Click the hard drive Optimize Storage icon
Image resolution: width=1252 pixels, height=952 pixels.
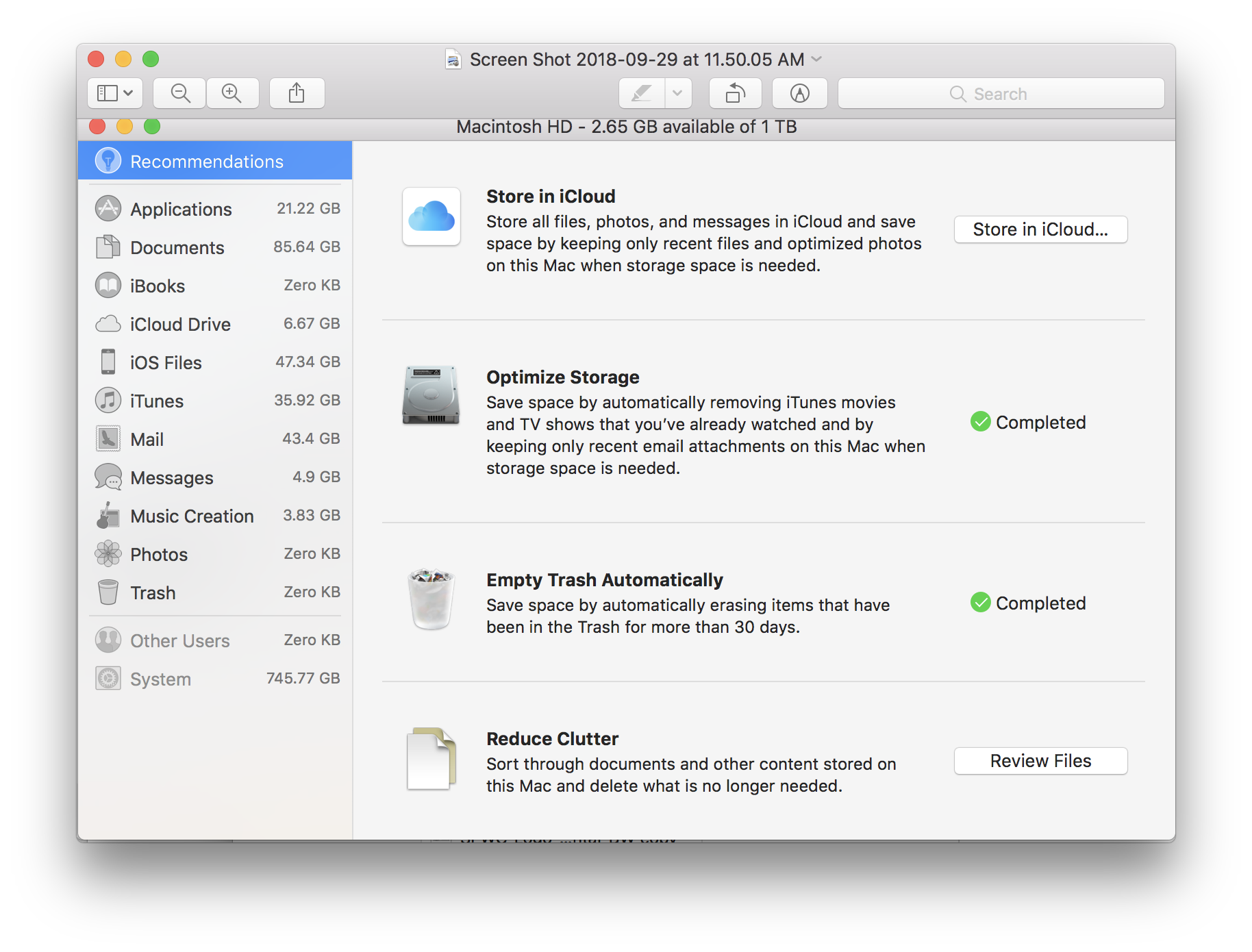click(x=431, y=395)
